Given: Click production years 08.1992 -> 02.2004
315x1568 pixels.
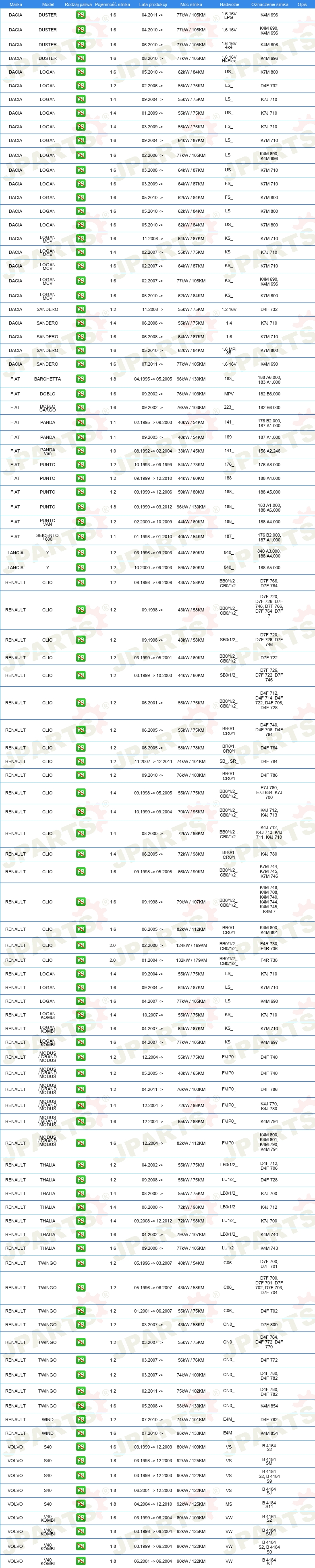Looking at the screenshot, I should pyautogui.click(x=152, y=451).
